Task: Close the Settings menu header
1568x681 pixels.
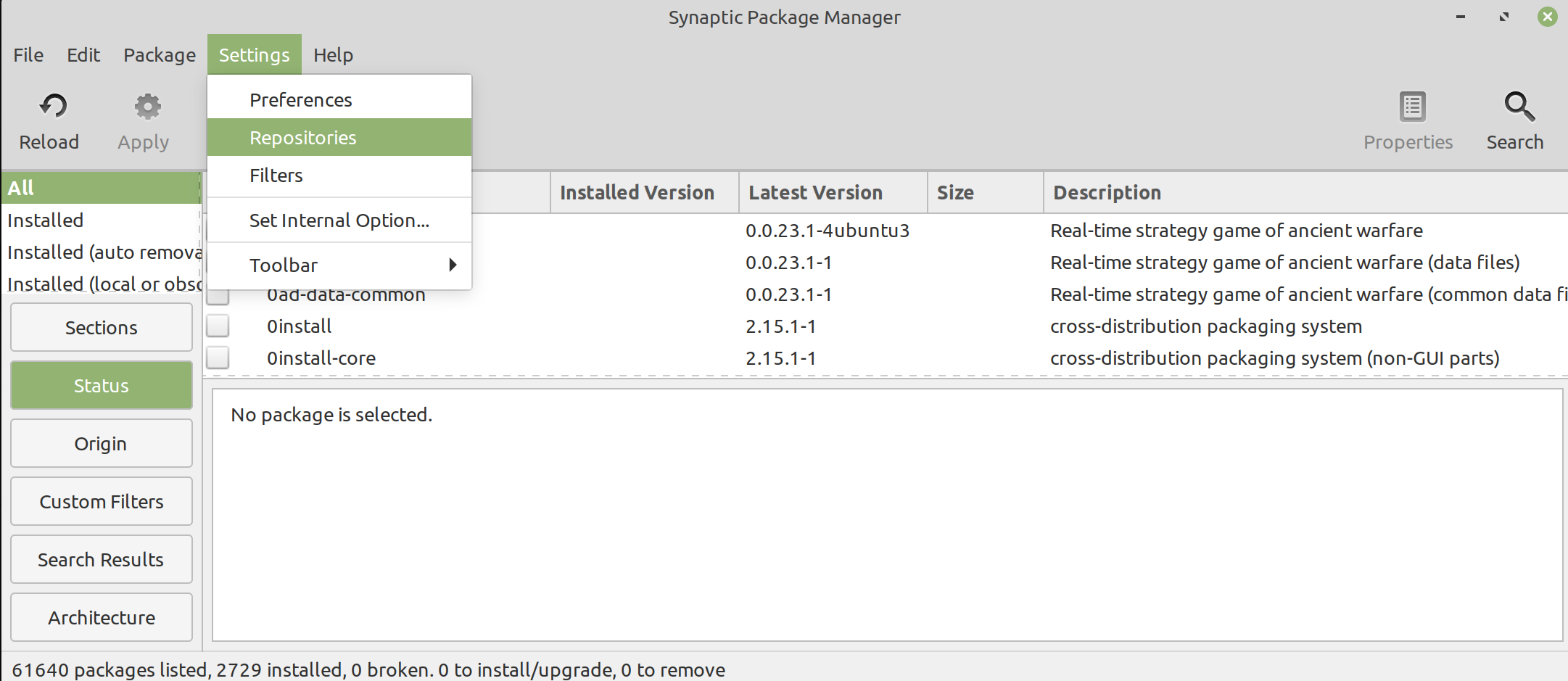Action: 255,55
